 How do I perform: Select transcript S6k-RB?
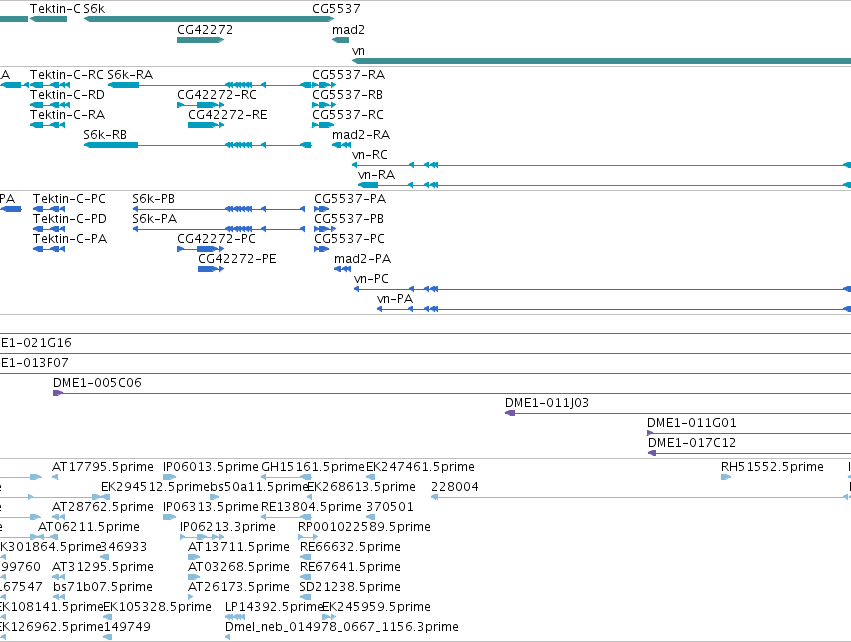coord(198,145)
